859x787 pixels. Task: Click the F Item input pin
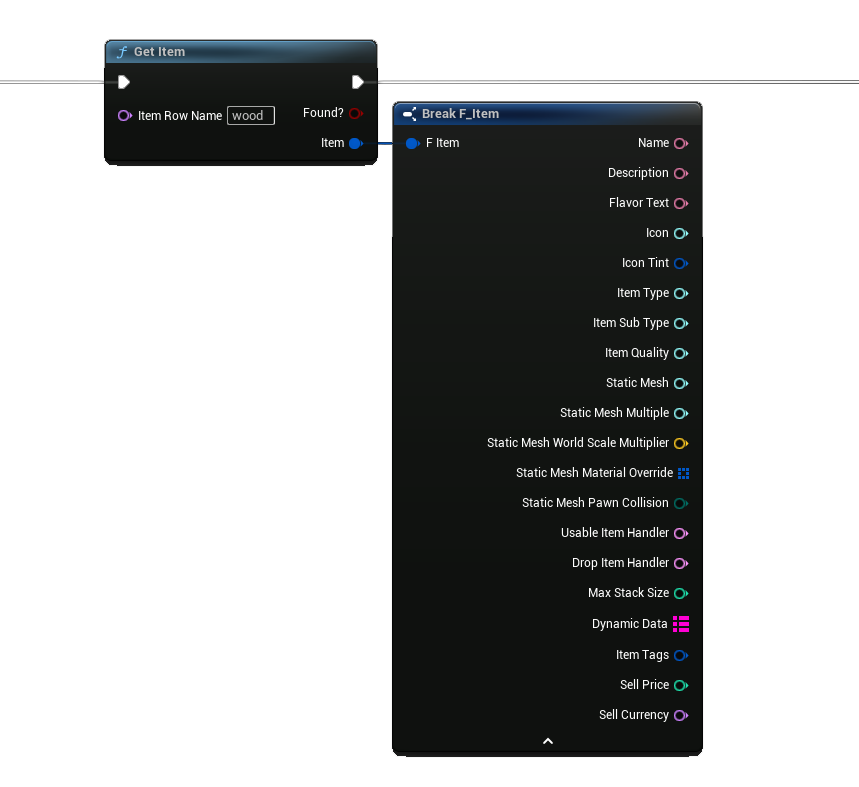(412, 143)
